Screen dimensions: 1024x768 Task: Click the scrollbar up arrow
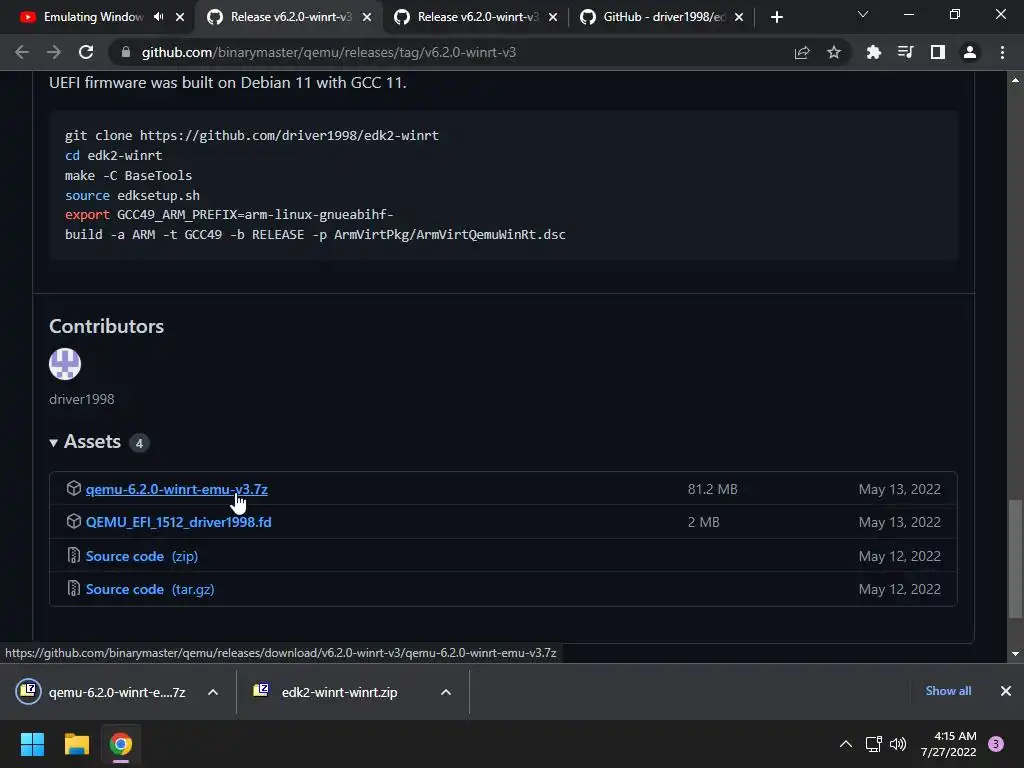1015,80
